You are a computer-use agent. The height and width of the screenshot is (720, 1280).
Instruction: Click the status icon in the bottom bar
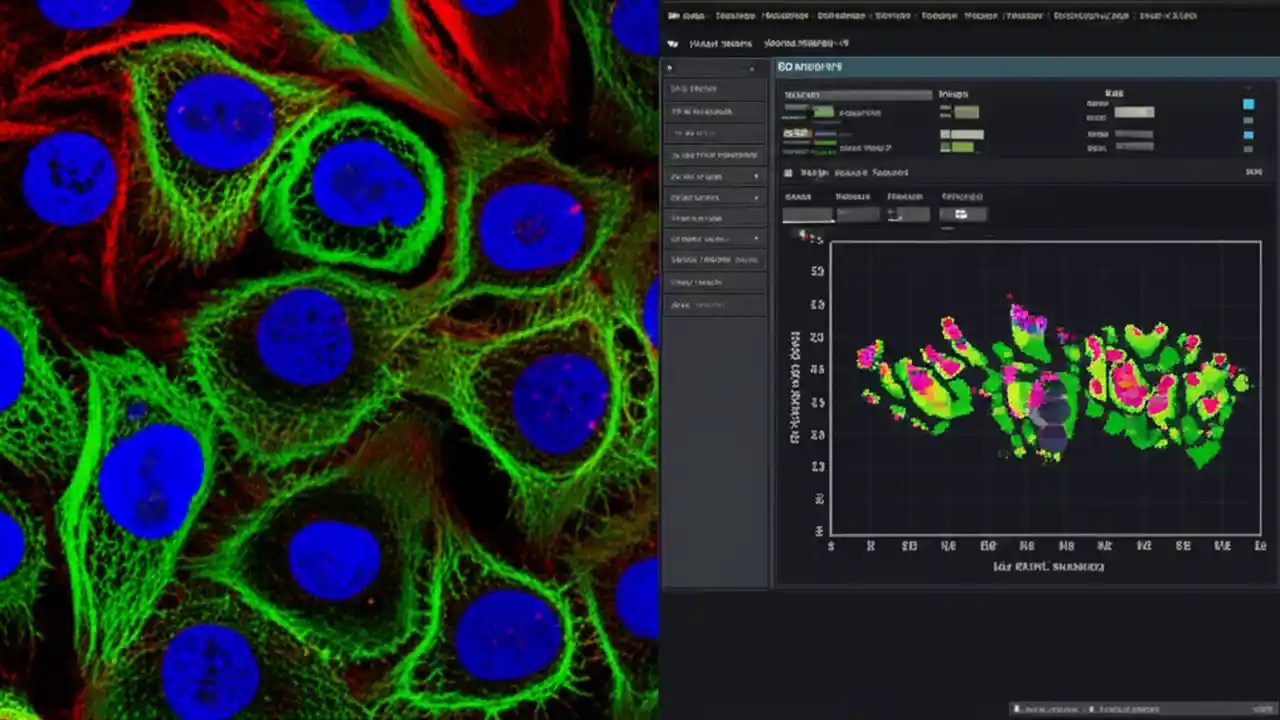tap(1017, 709)
